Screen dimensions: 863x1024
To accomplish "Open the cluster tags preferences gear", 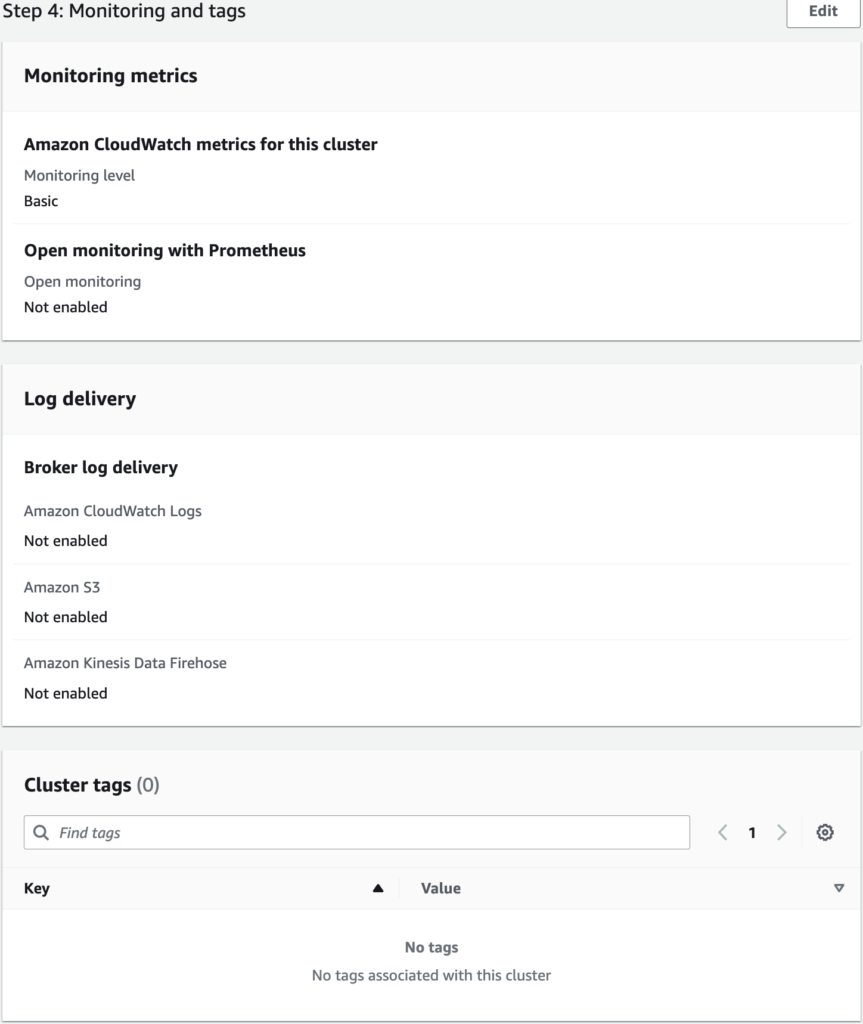I will pos(824,833).
